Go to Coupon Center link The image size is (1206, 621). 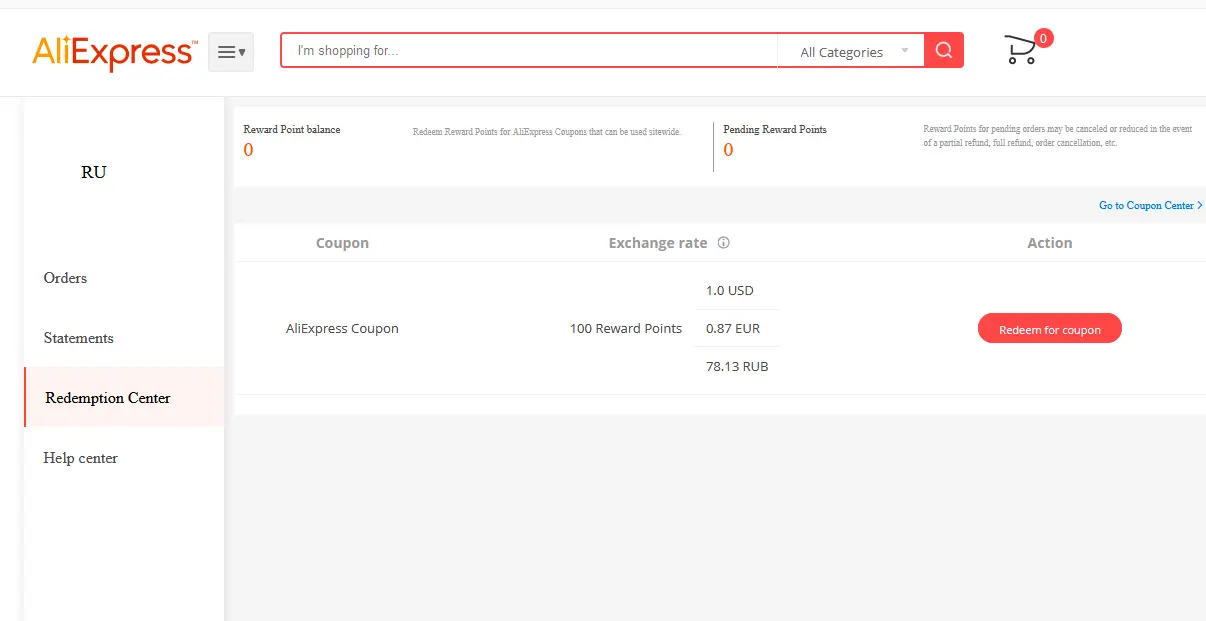(x=1150, y=205)
